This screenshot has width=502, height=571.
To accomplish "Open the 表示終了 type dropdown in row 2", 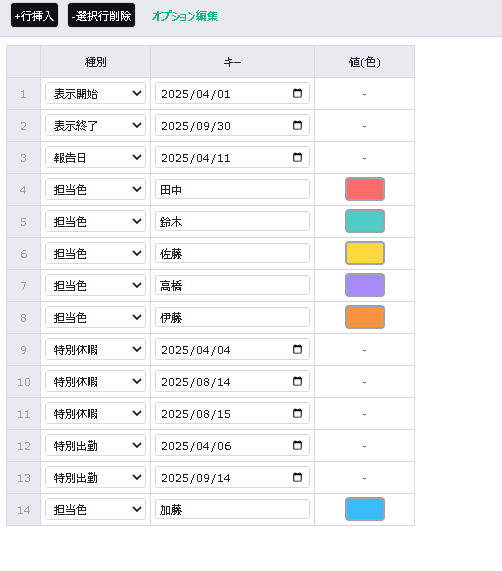I will (x=95, y=125).
